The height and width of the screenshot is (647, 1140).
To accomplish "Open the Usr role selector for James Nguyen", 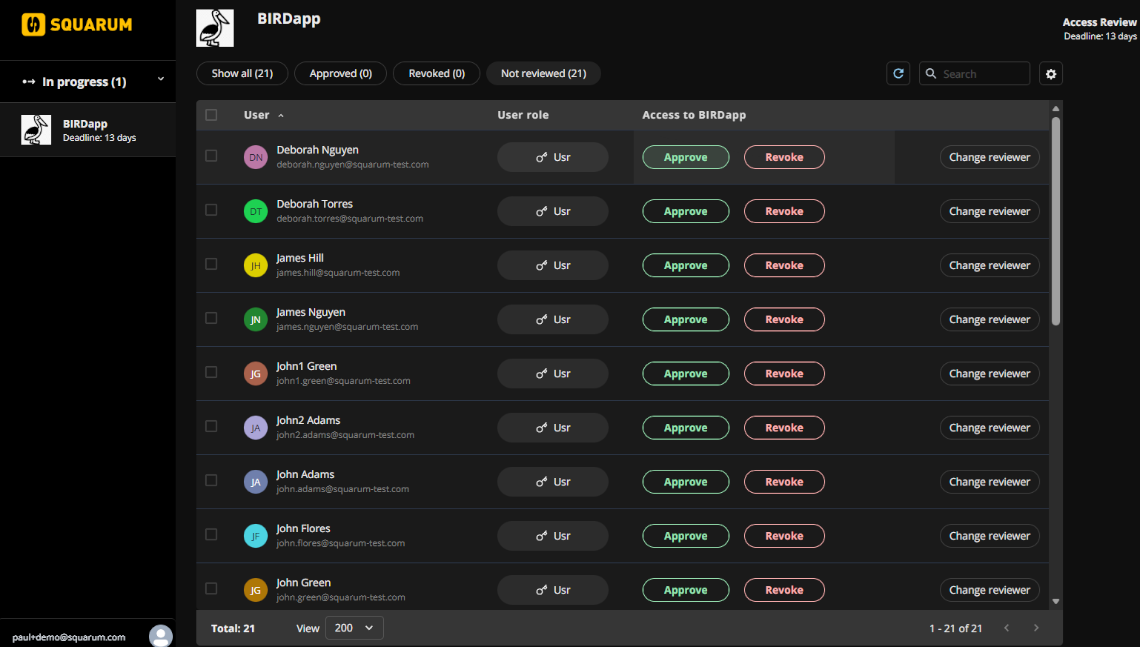I will click(553, 320).
